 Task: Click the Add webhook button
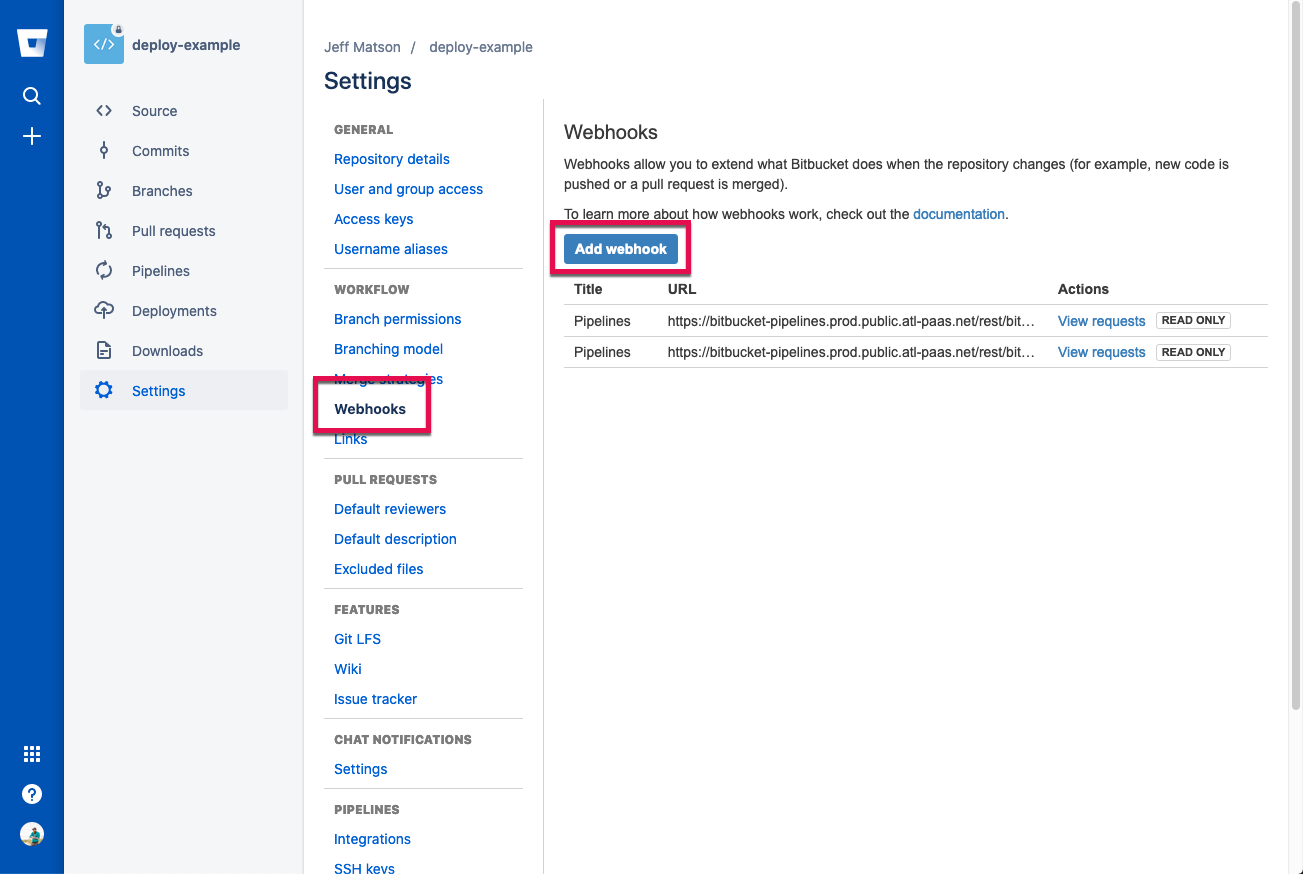coord(621,249)
